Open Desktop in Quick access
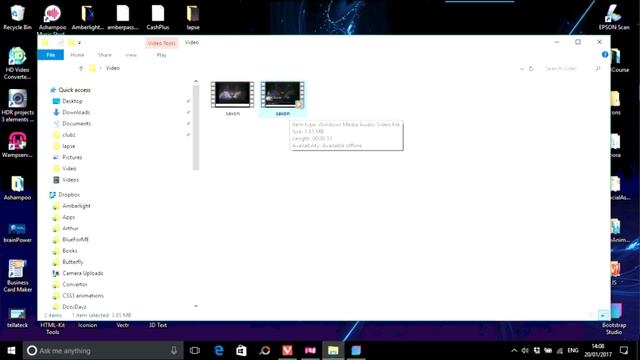The image size is (640, 360). tap(72, 101)
